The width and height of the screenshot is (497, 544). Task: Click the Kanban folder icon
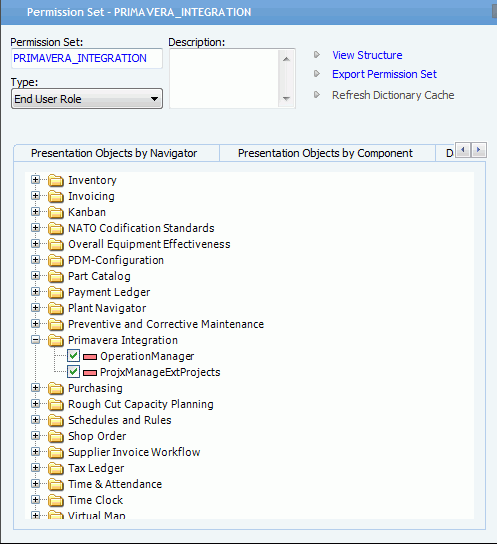[56, 212]
